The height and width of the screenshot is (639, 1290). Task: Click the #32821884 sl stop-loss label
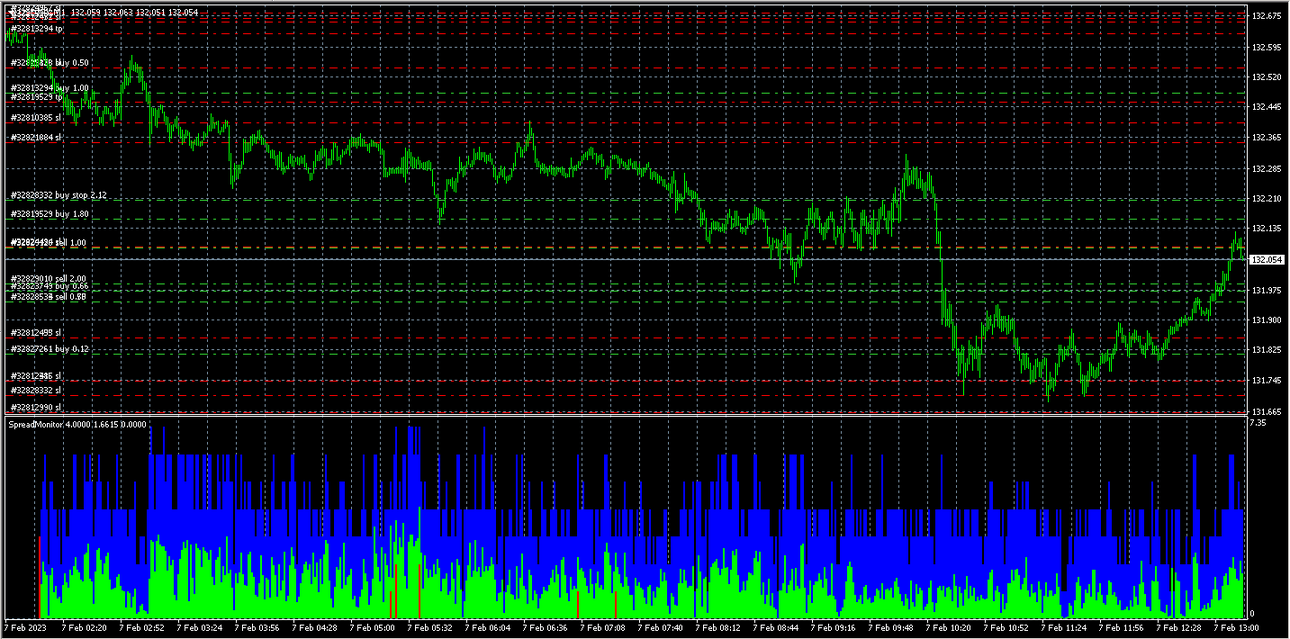37,138
